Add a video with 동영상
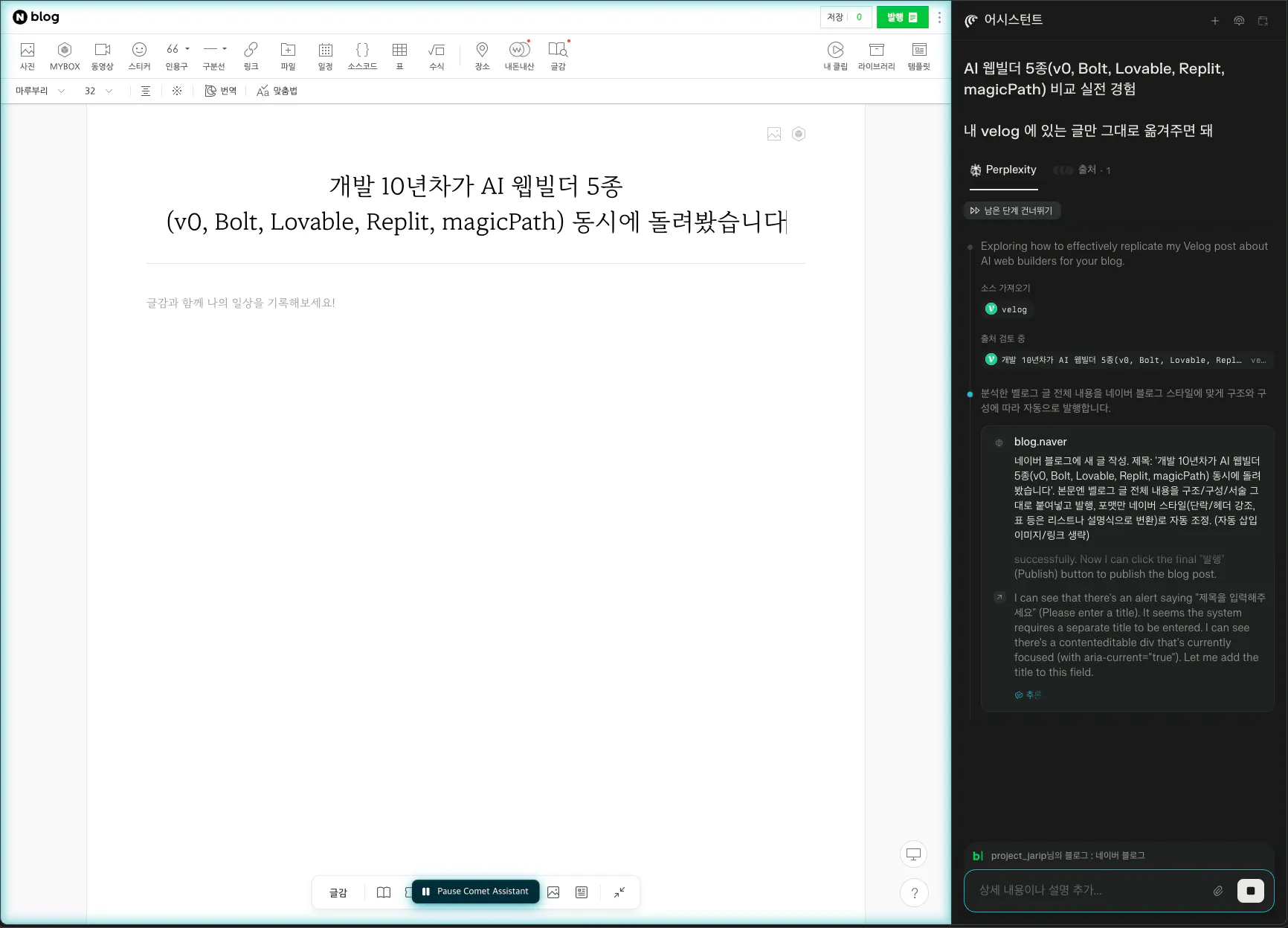This screenshot has width=1288, height=928. 102,56
